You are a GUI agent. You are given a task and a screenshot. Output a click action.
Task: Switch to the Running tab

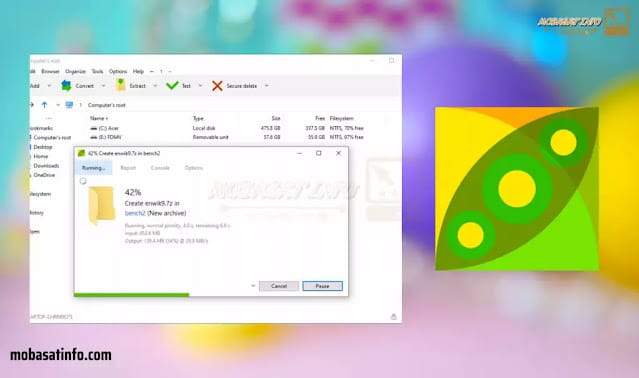(93, 168)
